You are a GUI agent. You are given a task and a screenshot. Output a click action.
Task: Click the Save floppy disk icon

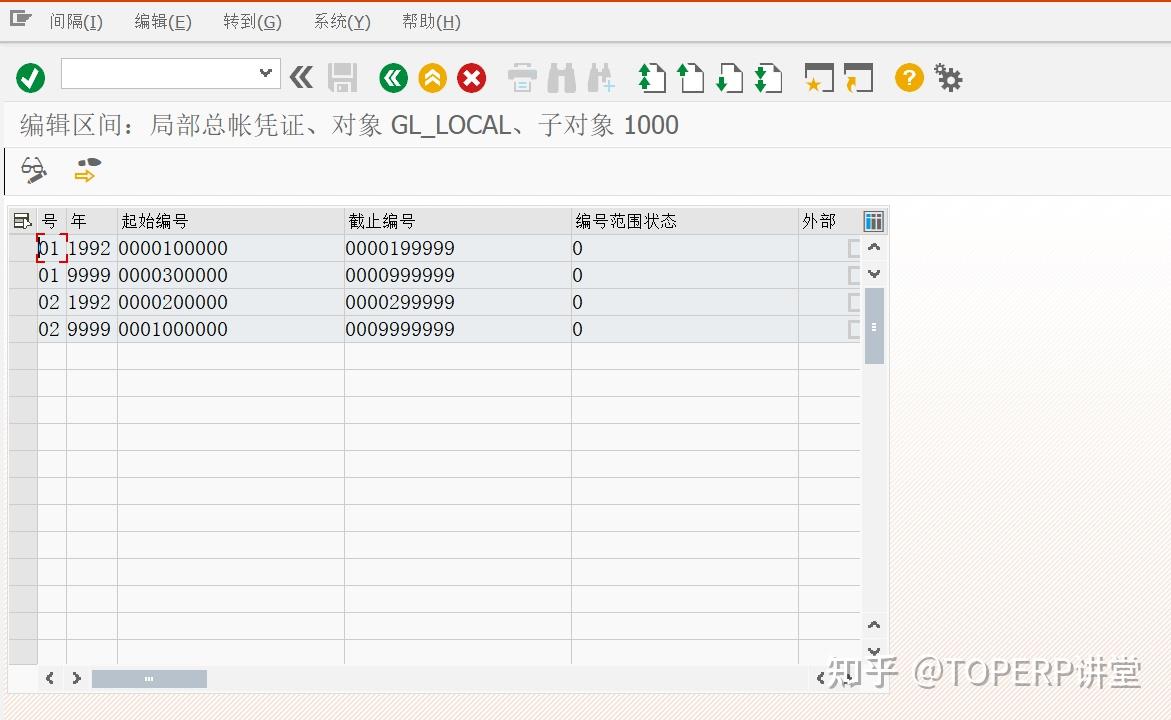343,78
